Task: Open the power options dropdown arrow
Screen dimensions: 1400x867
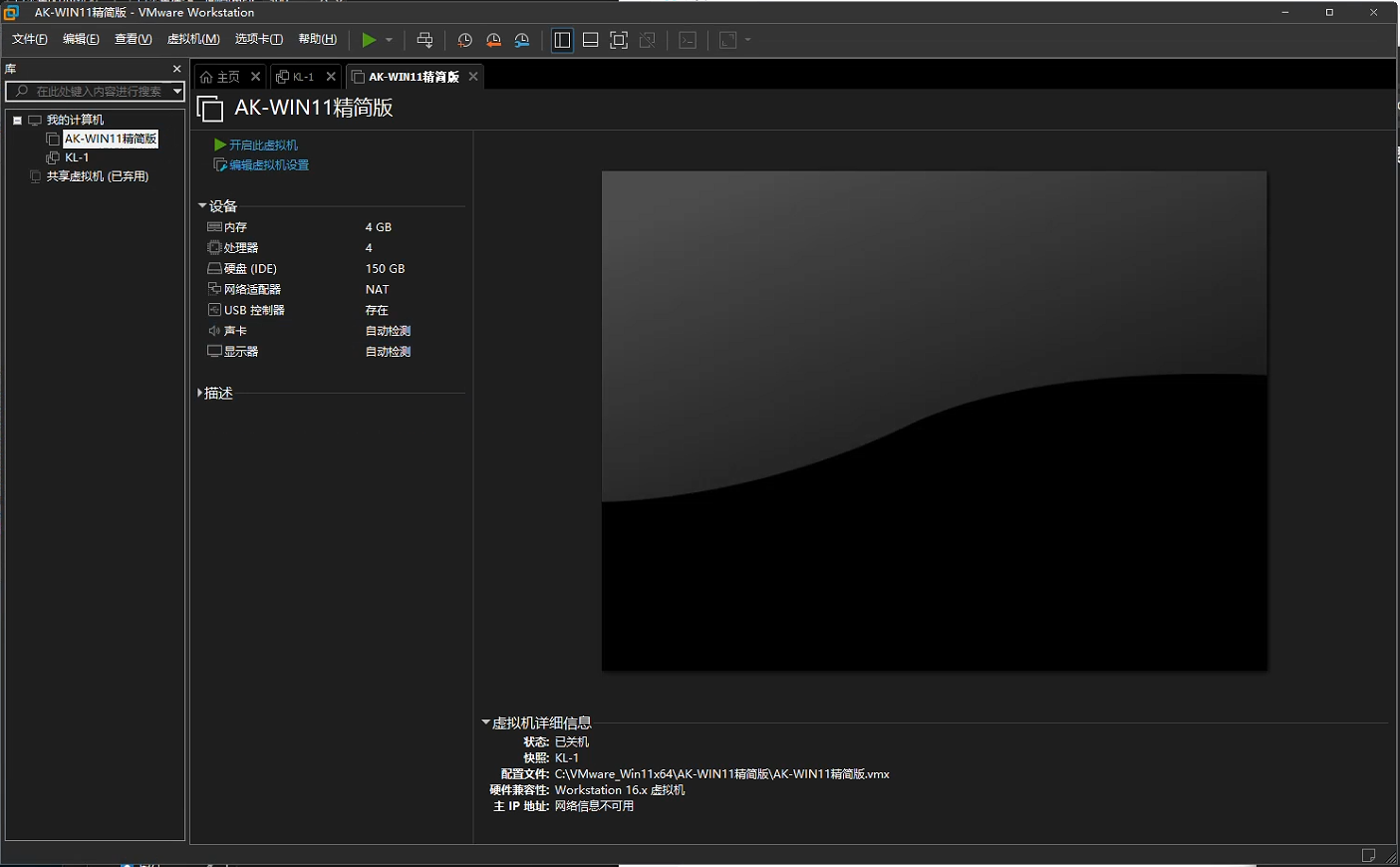Action: (389, 40)
